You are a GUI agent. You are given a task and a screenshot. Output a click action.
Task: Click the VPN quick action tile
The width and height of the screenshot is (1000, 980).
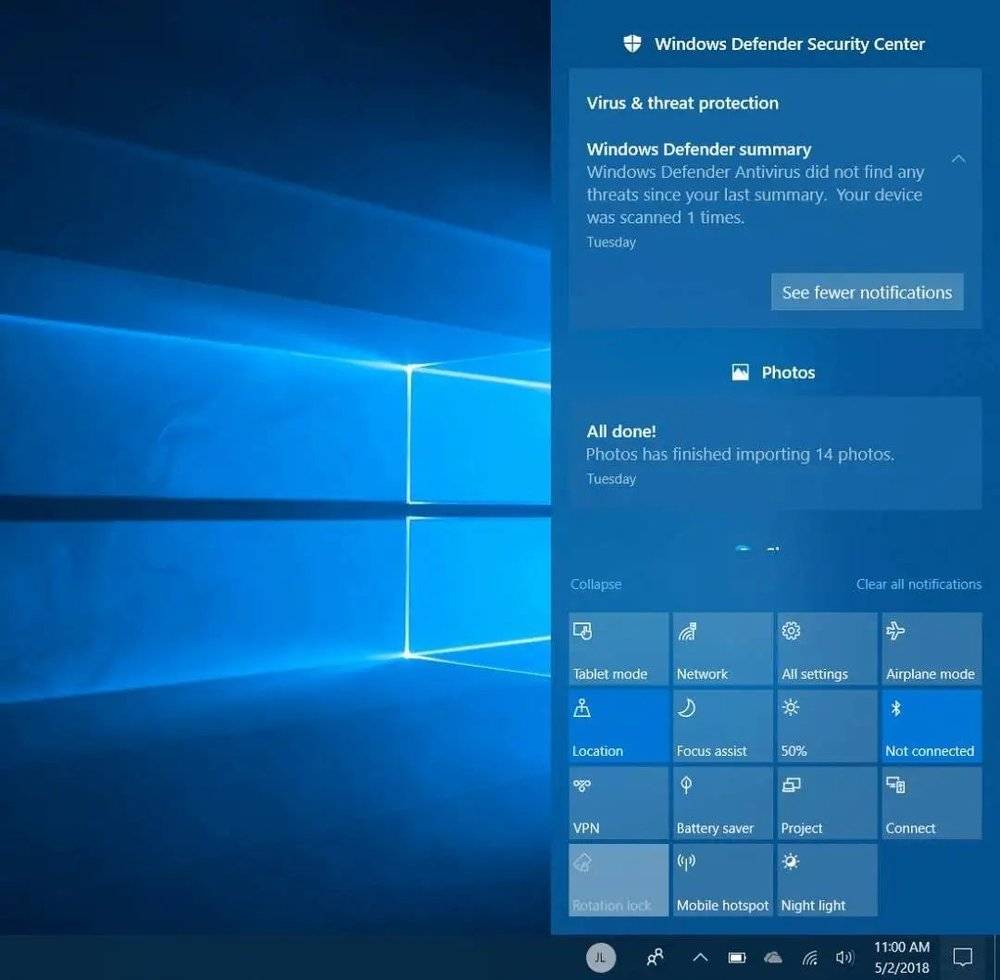coord(618,803)
